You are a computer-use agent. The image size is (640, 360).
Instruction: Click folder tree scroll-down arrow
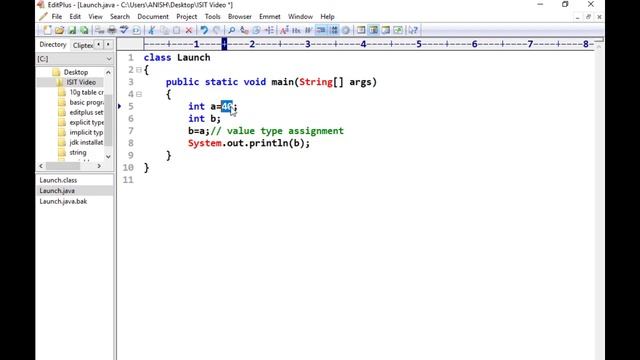(108, 156)
